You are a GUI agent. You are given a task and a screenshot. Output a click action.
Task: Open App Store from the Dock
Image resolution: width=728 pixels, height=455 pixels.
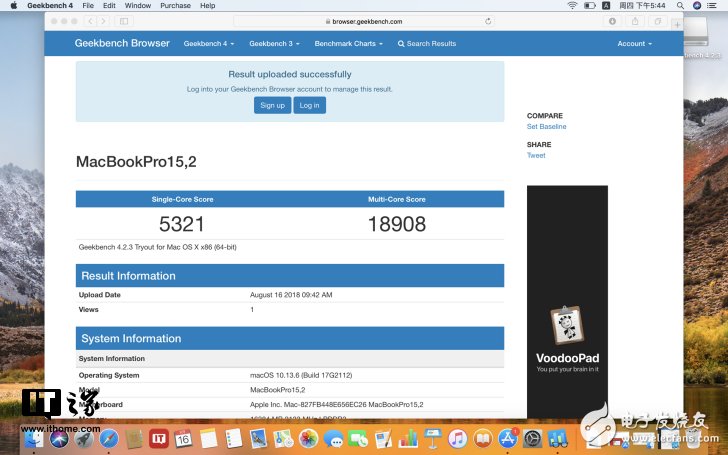pos(507,438)
